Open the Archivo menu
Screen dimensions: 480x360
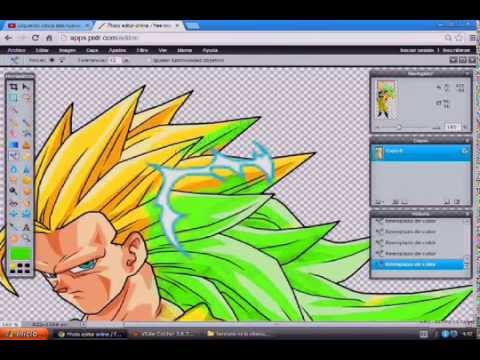(x=16, y=50)
